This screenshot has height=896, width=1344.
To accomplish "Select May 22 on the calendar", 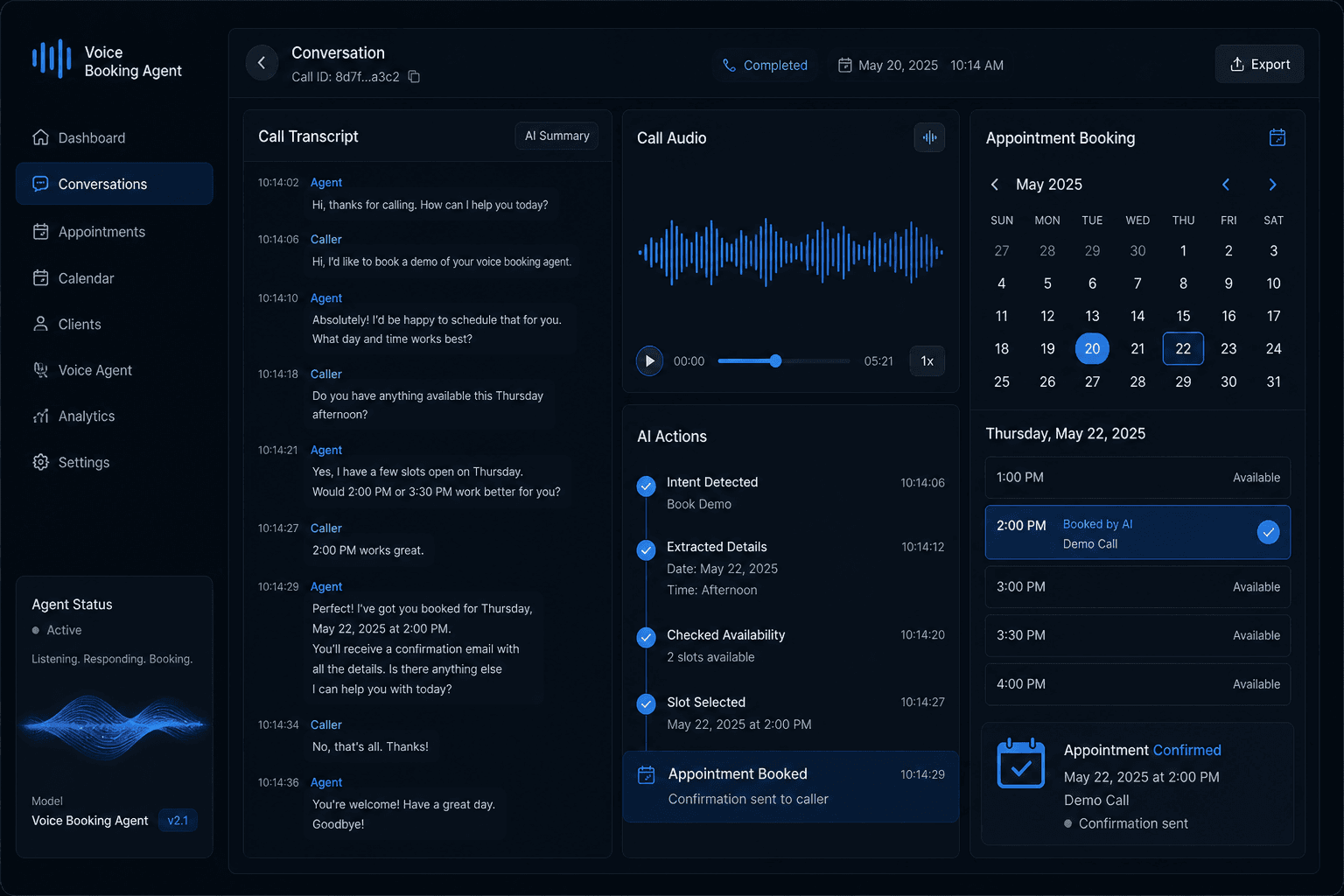I will 1183,348.
